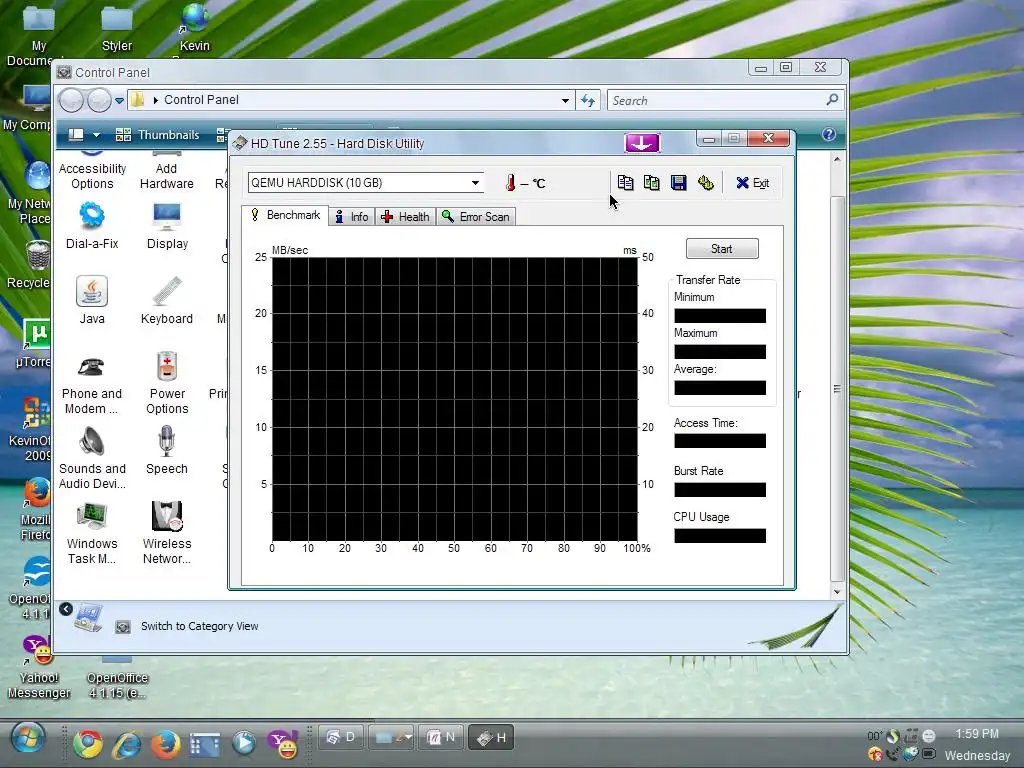Open the QEMU HARDDISK drive dropdown
This screenshot has width=1024, height=768.
(x=475, y=183)
